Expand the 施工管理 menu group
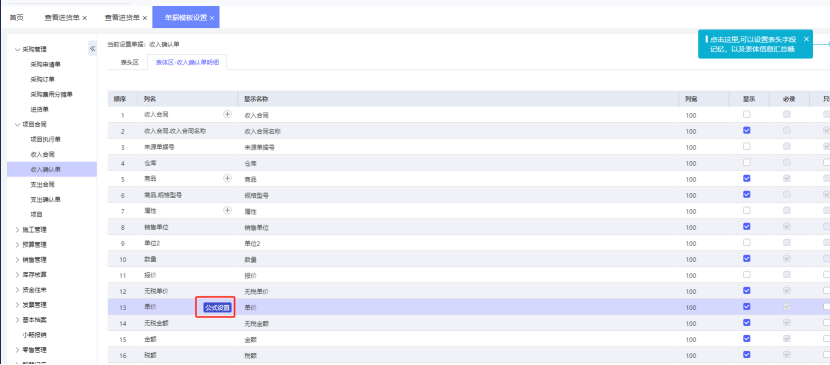The image size is (830, 365). tap(17, 230)
